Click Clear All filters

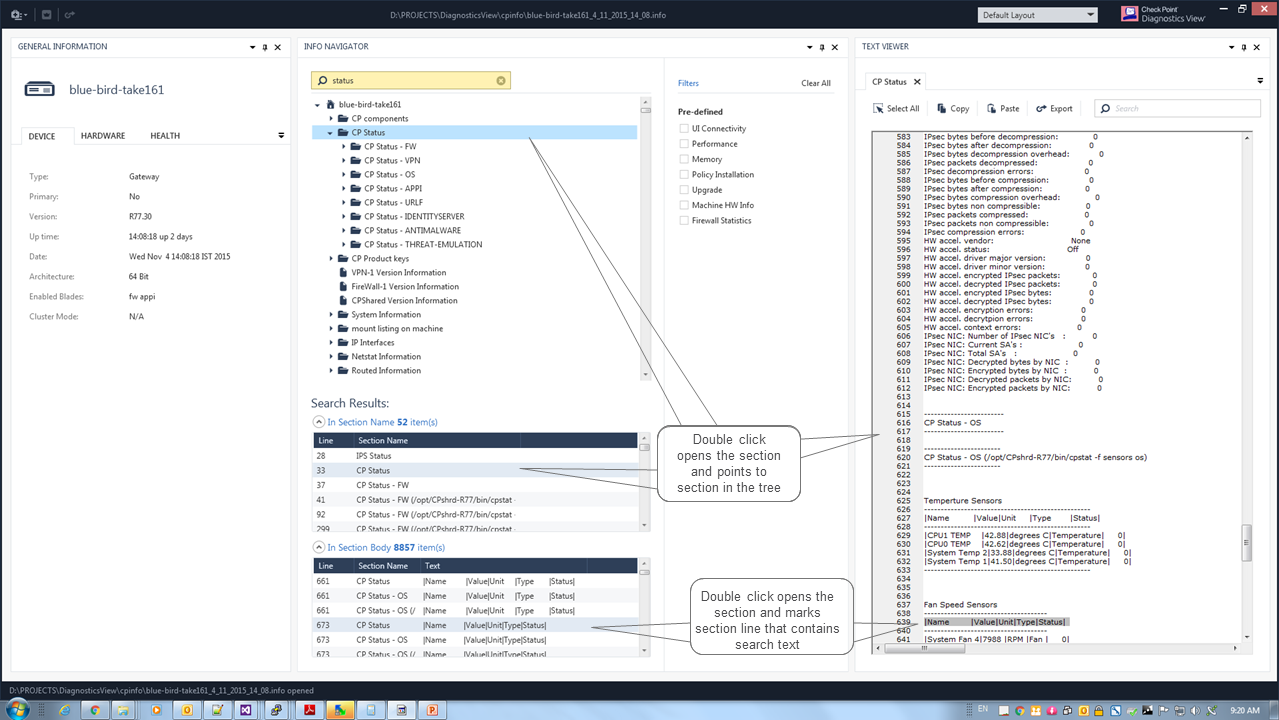click(x=816, y=83)
